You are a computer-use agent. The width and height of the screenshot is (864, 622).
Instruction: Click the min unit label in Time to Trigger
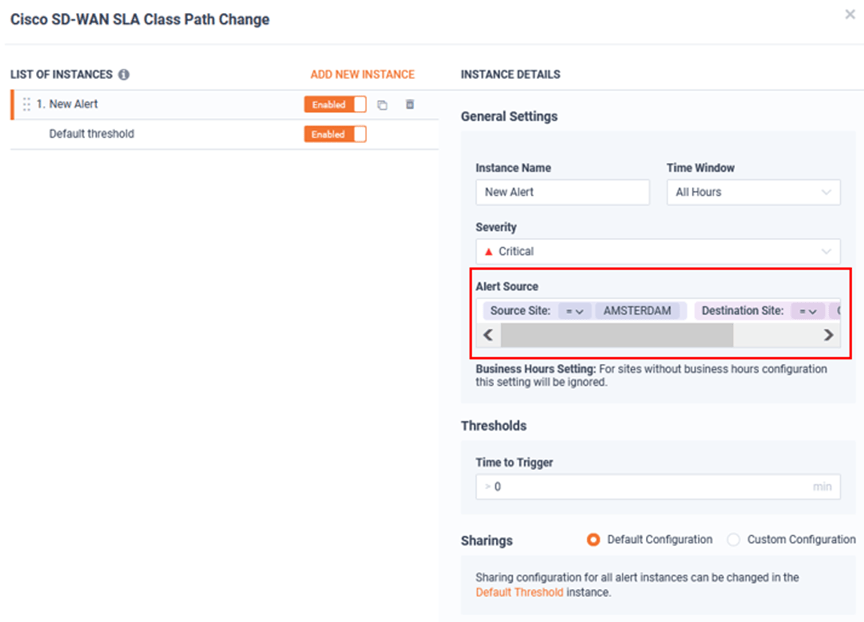pyautogui.click(x=822, y=486)
